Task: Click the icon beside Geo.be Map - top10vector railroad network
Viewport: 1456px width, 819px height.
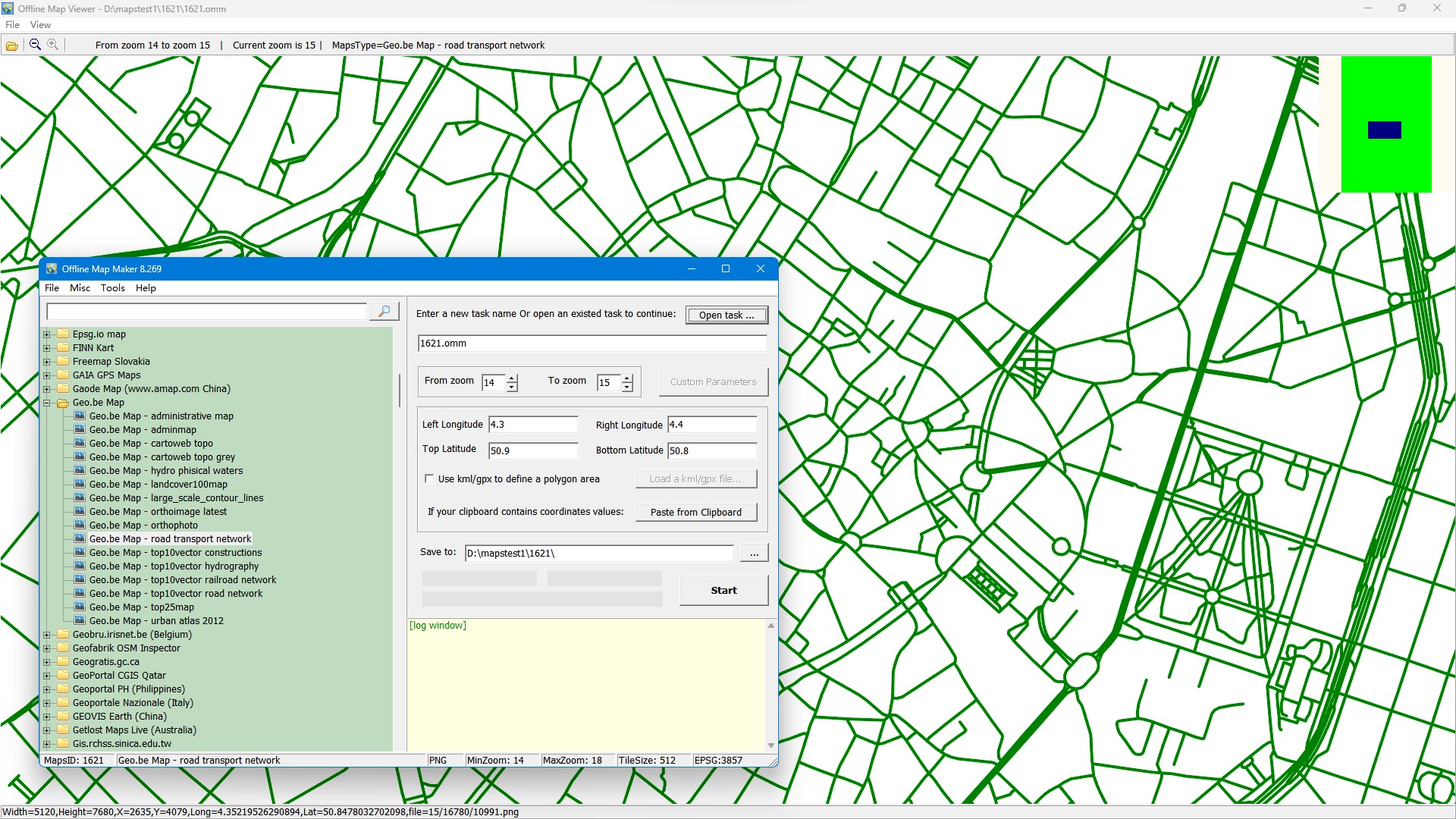Action: [80, 579]
